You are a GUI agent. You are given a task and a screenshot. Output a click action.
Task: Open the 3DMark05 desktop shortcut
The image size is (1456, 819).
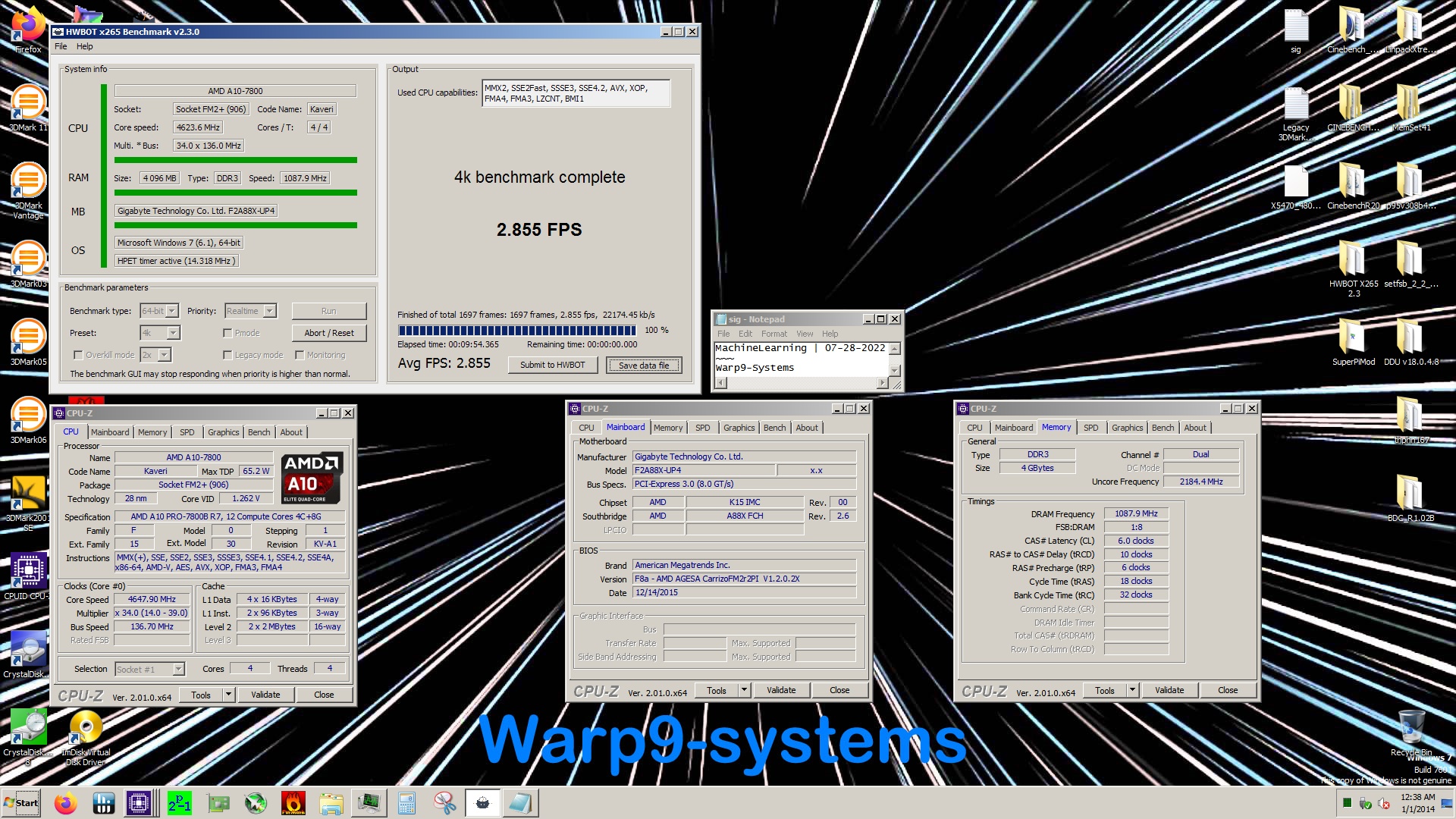click(x=28, y=342)
